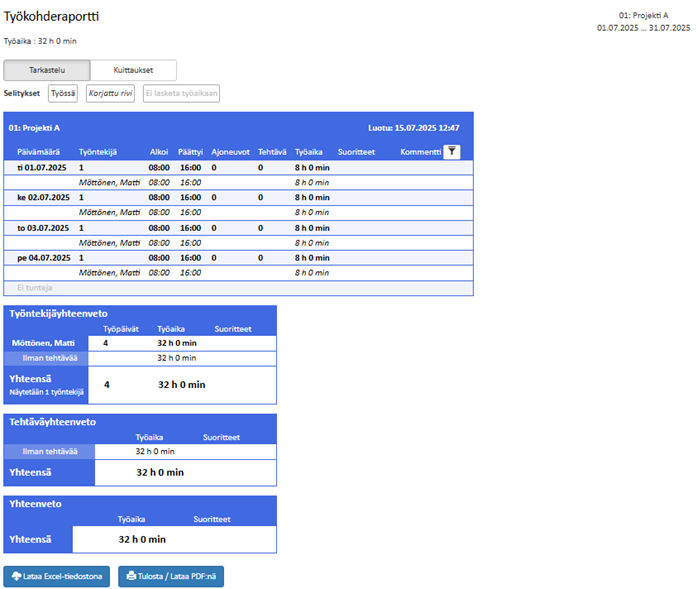Click the Työssä legend tag
Viewport: 697px width, 589px height.
[63, 93]
